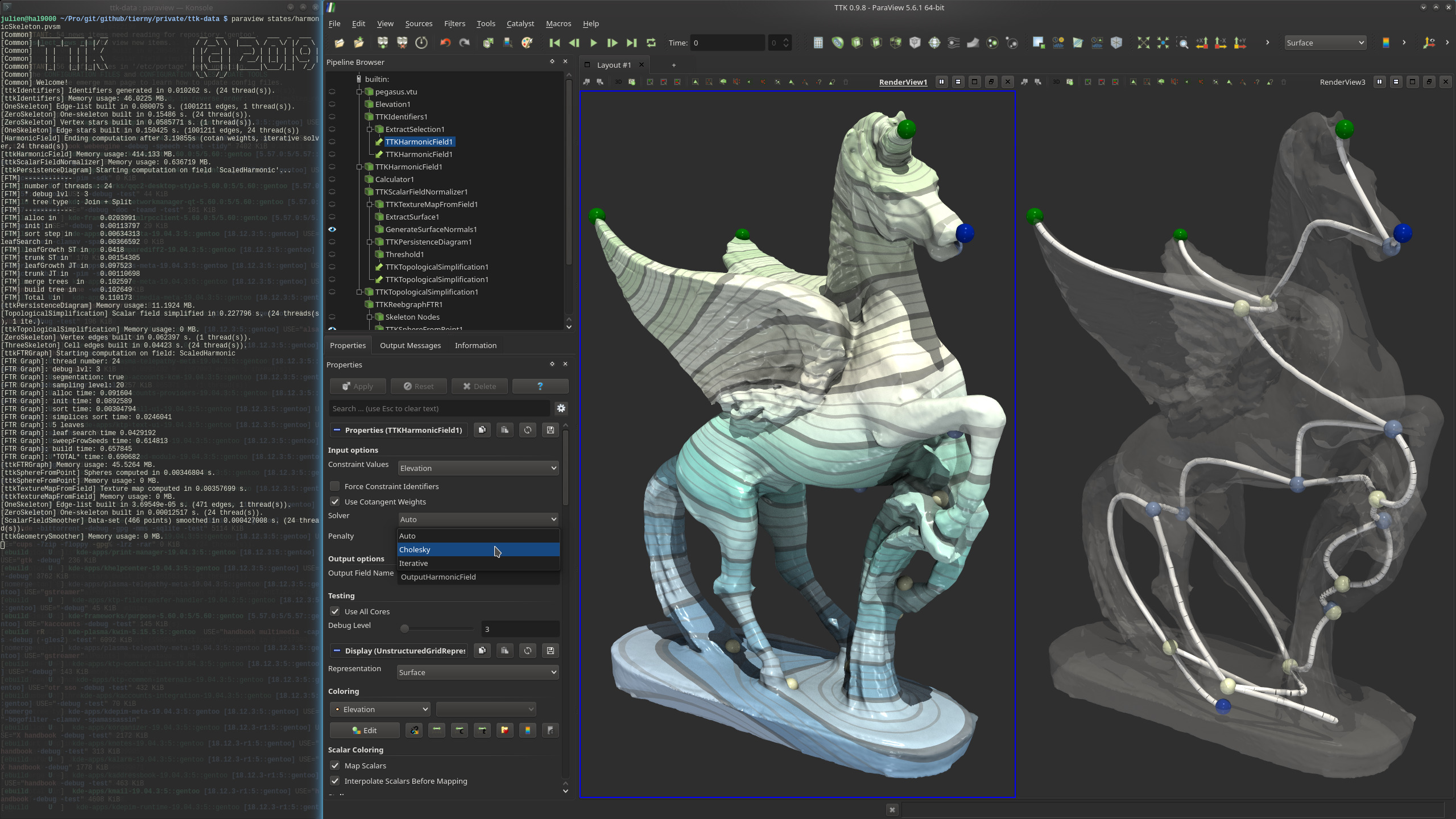Screen dimensions: 1456x819
Task: Apply the Glyph filter icon
Action: coord(934,43)
